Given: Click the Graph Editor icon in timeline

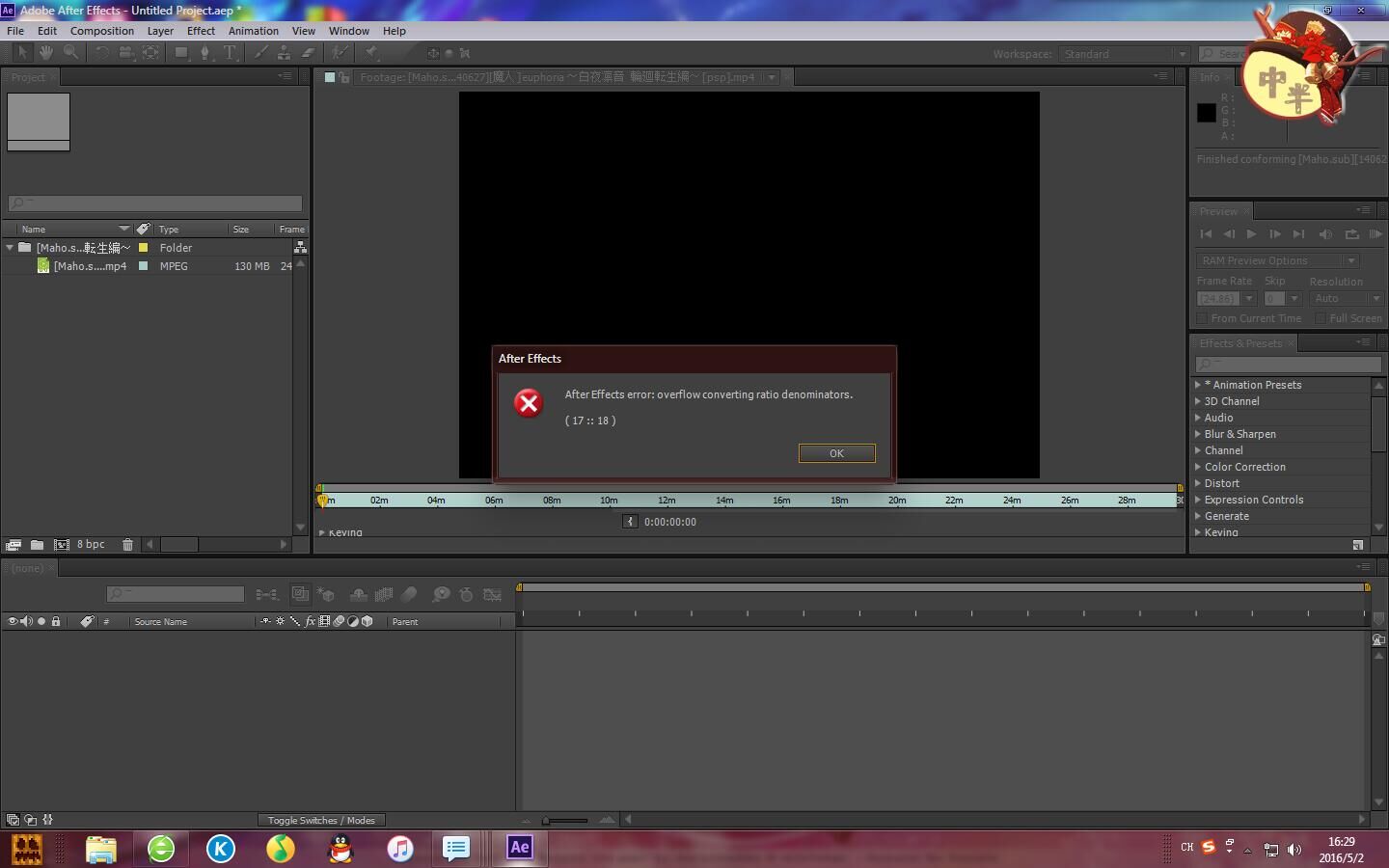Looking at the screenshot, I should coord(492,594).
